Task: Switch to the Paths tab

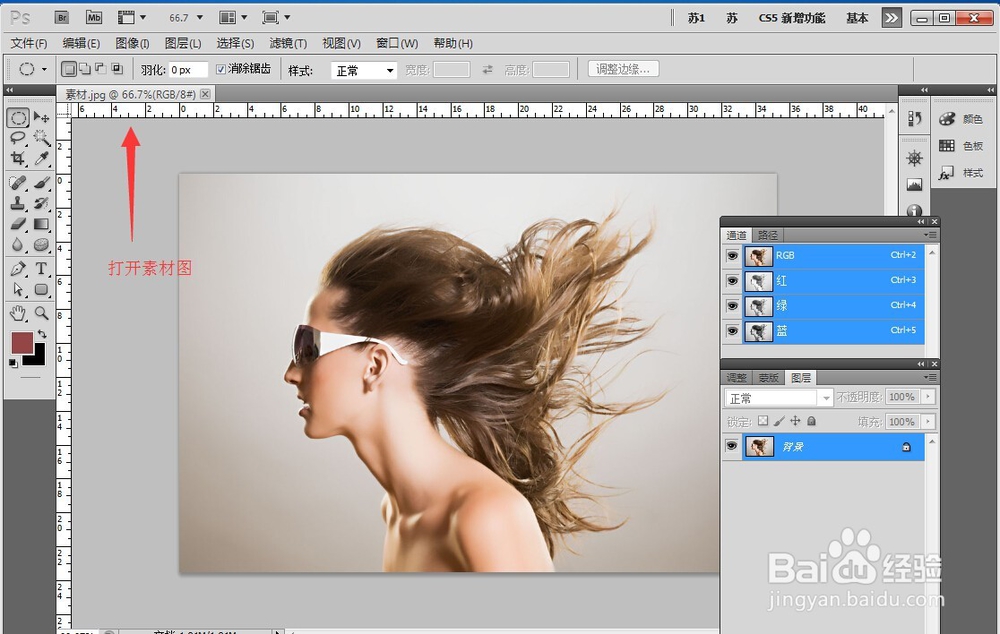Action: [767, 235]
